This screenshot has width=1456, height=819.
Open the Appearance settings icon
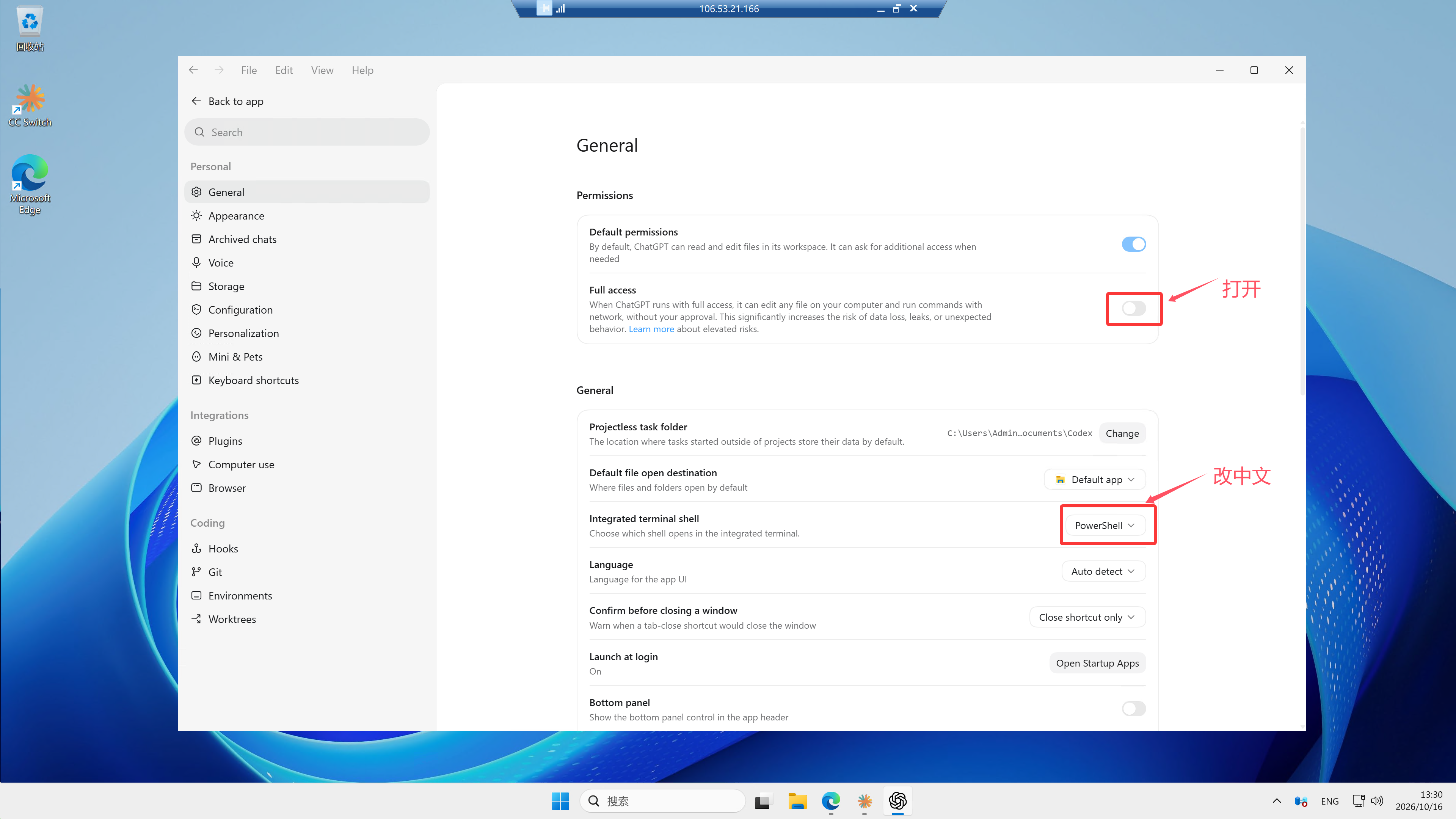coord(196,215)
